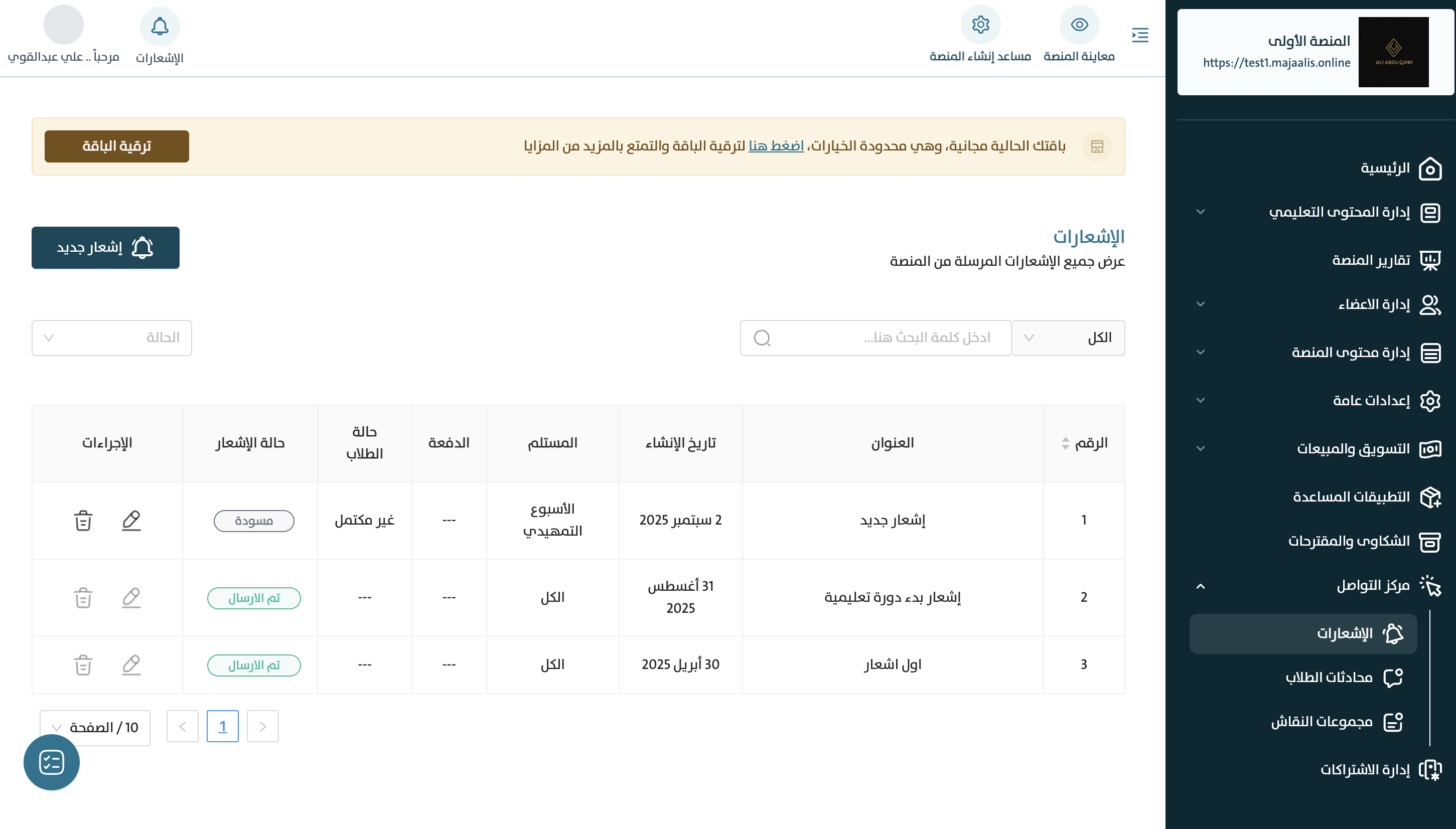1456x829 pixels.
Task: Click the platform preview eye icon
Action: tap(1079, 25)
